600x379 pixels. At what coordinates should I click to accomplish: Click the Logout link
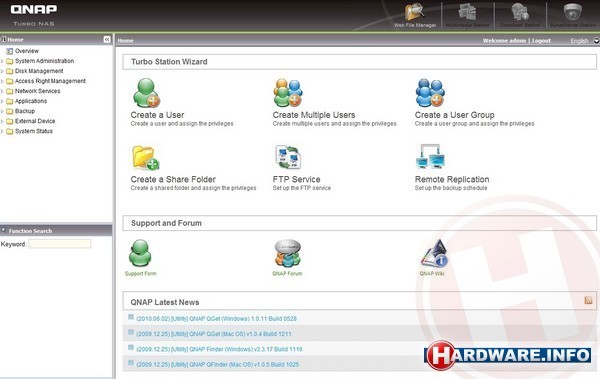coord(541,41)
